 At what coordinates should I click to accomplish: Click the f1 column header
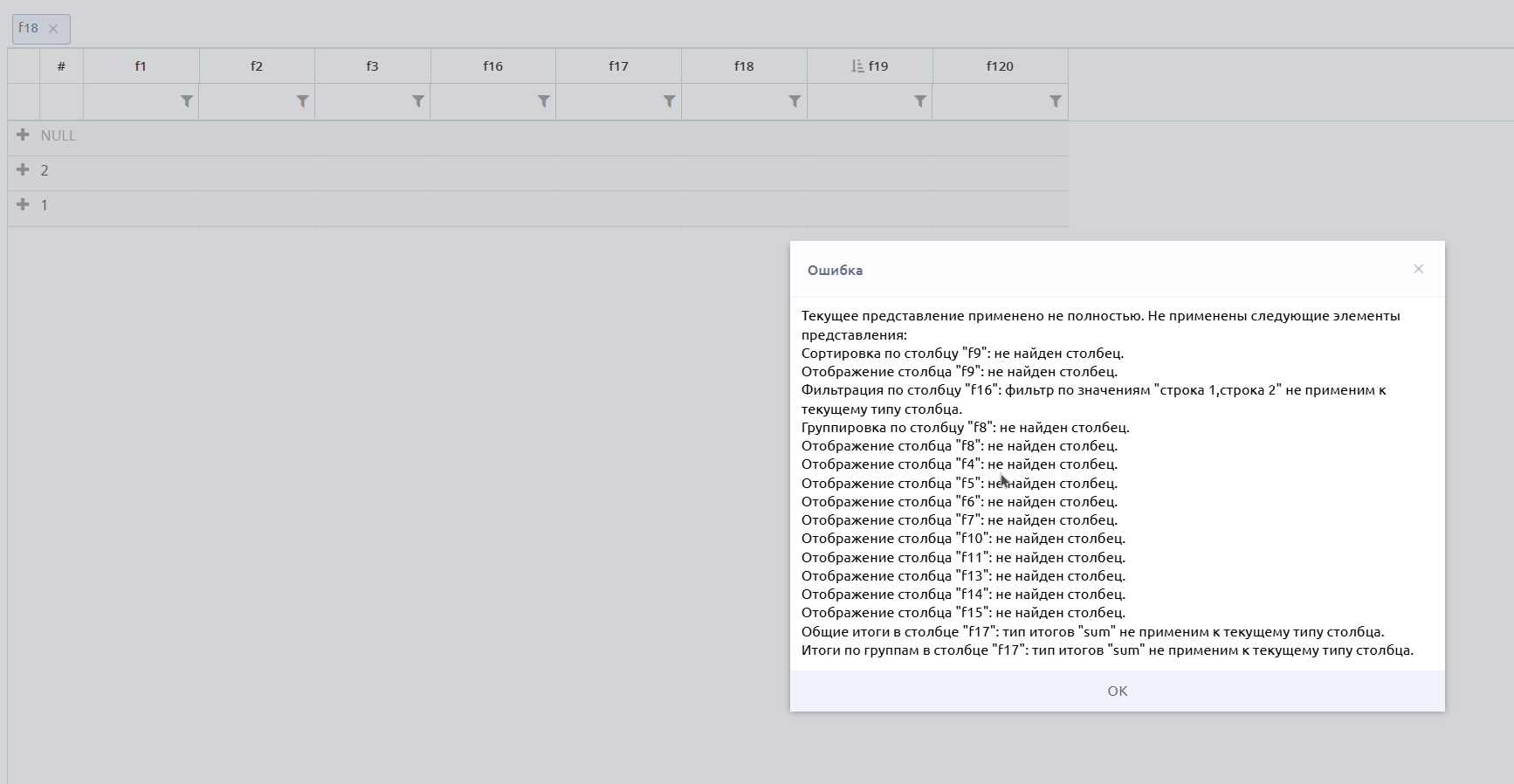[x=141, y=66]
